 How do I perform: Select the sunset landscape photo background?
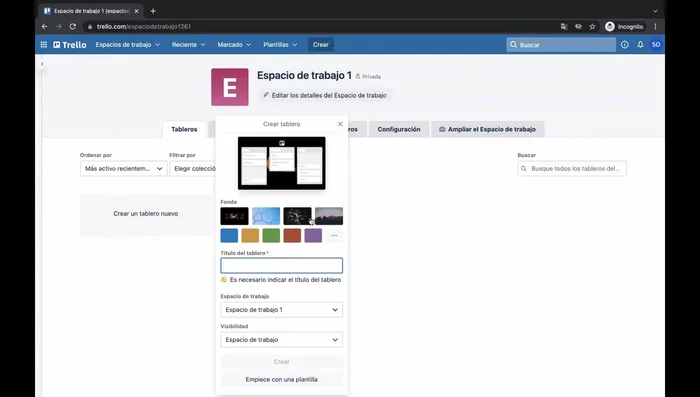[329, 216]
